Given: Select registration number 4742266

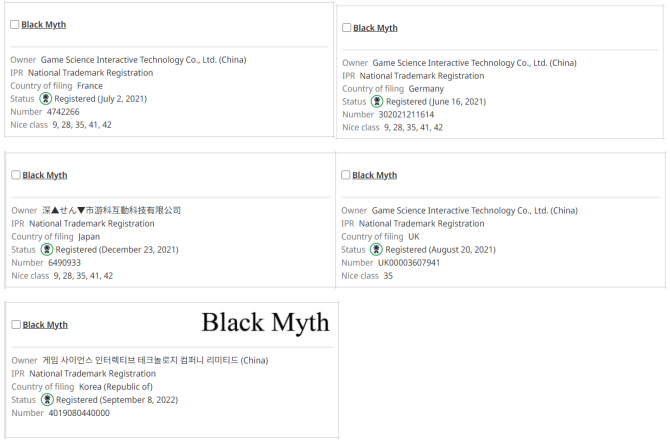Looking at the screenshot, I should pos(63,112).
